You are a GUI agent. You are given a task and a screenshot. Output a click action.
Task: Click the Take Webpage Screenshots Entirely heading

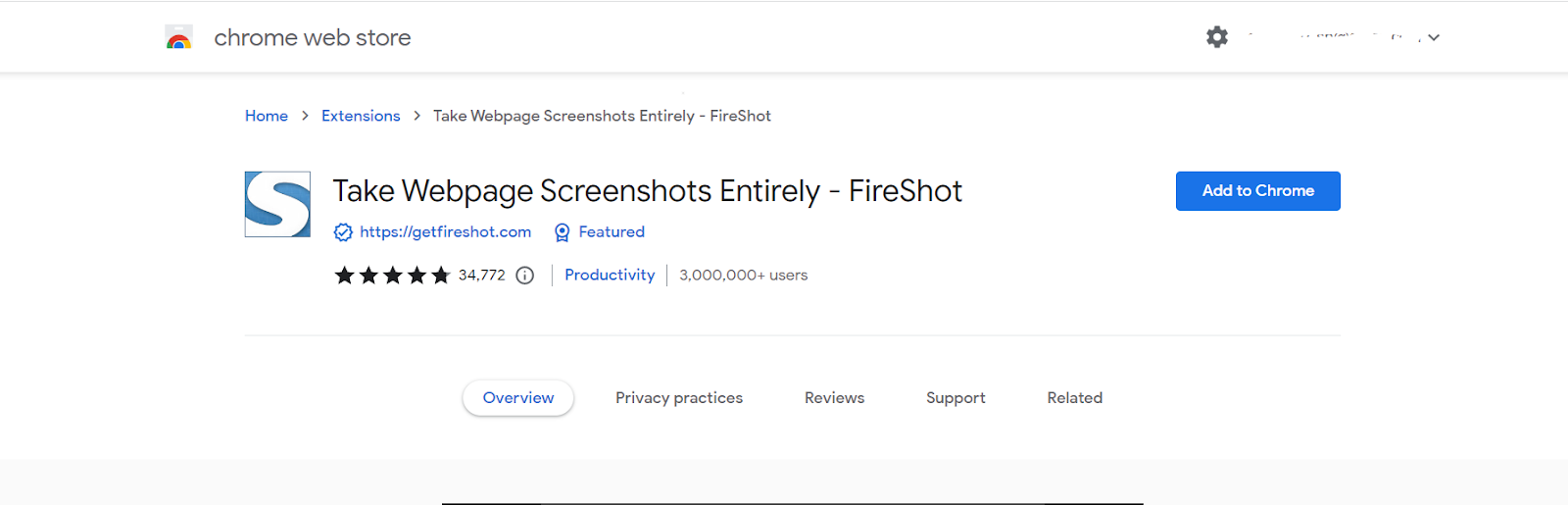tap(648, 191)
